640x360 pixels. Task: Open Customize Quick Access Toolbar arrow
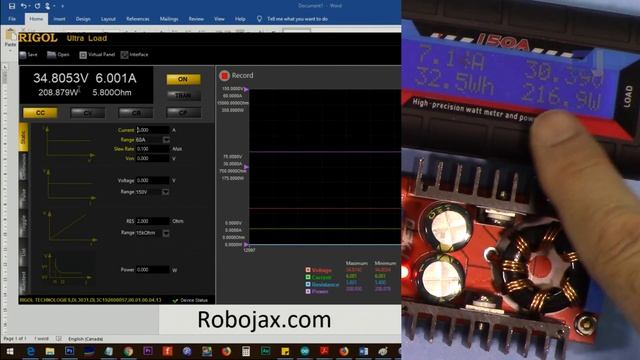point(62,6)
